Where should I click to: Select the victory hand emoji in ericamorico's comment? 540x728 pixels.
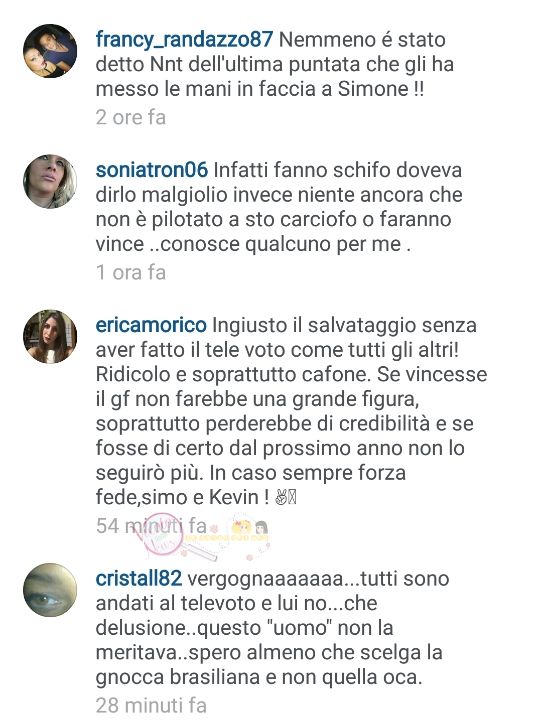coord(281,497)
